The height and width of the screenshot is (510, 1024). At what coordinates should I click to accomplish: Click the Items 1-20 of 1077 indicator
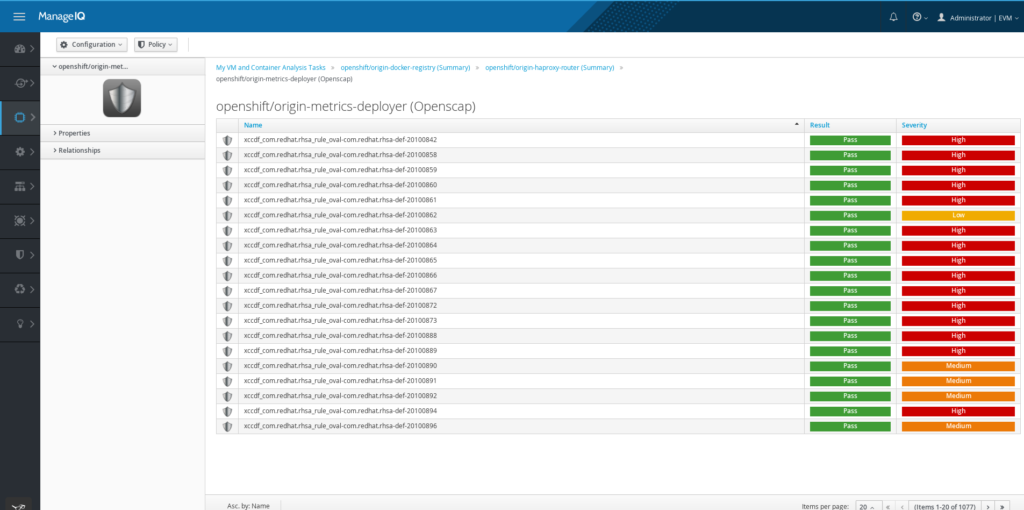[944, 506]
